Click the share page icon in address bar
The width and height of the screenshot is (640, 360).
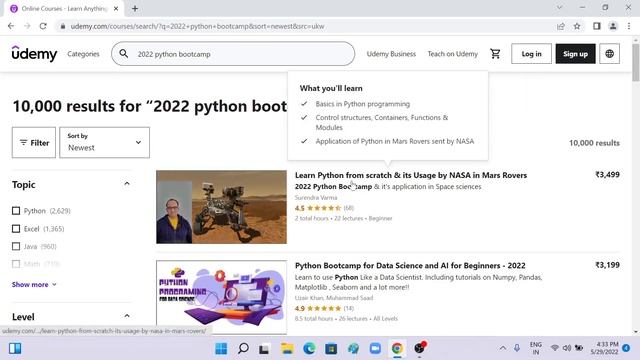tap(560, 26)
